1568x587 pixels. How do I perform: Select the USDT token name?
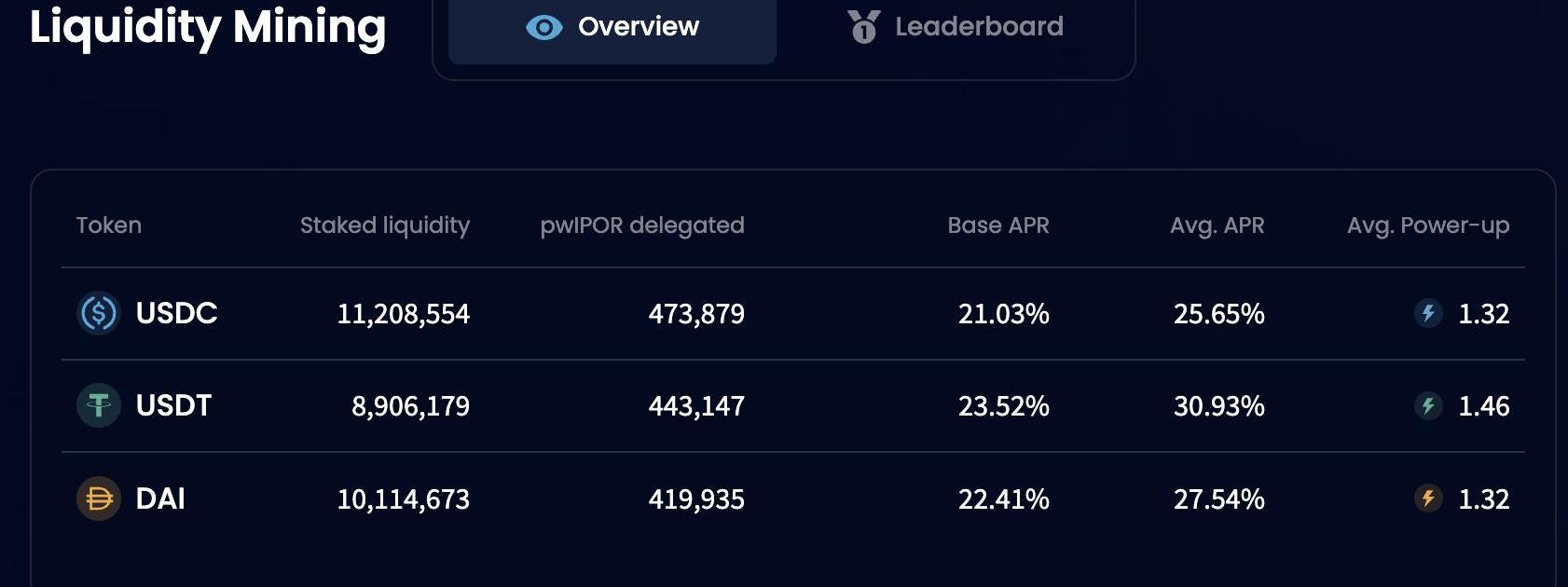[173, 405]
